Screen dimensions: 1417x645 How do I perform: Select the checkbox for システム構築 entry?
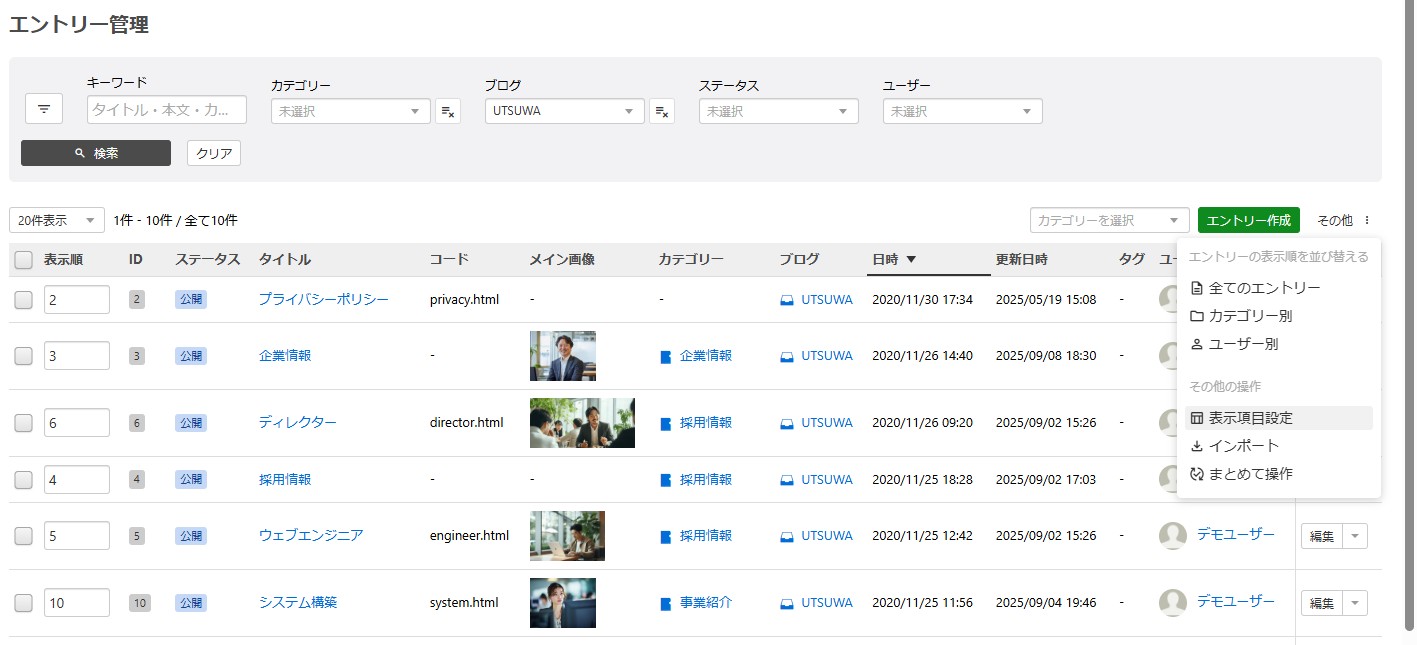[x=23, y=603]
